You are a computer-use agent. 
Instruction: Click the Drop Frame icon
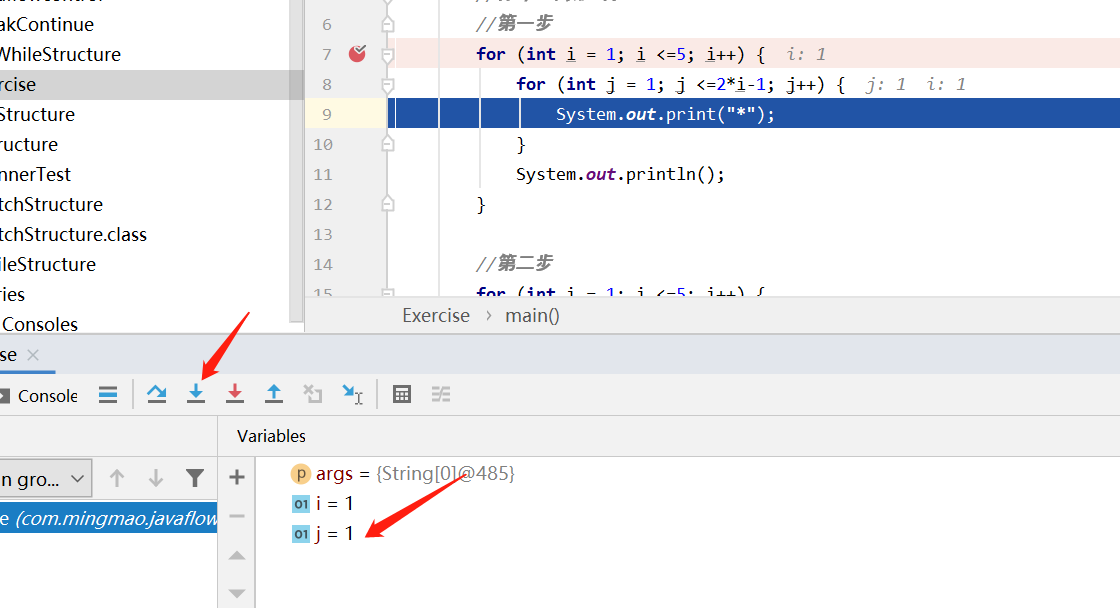[x=313, y=394]
